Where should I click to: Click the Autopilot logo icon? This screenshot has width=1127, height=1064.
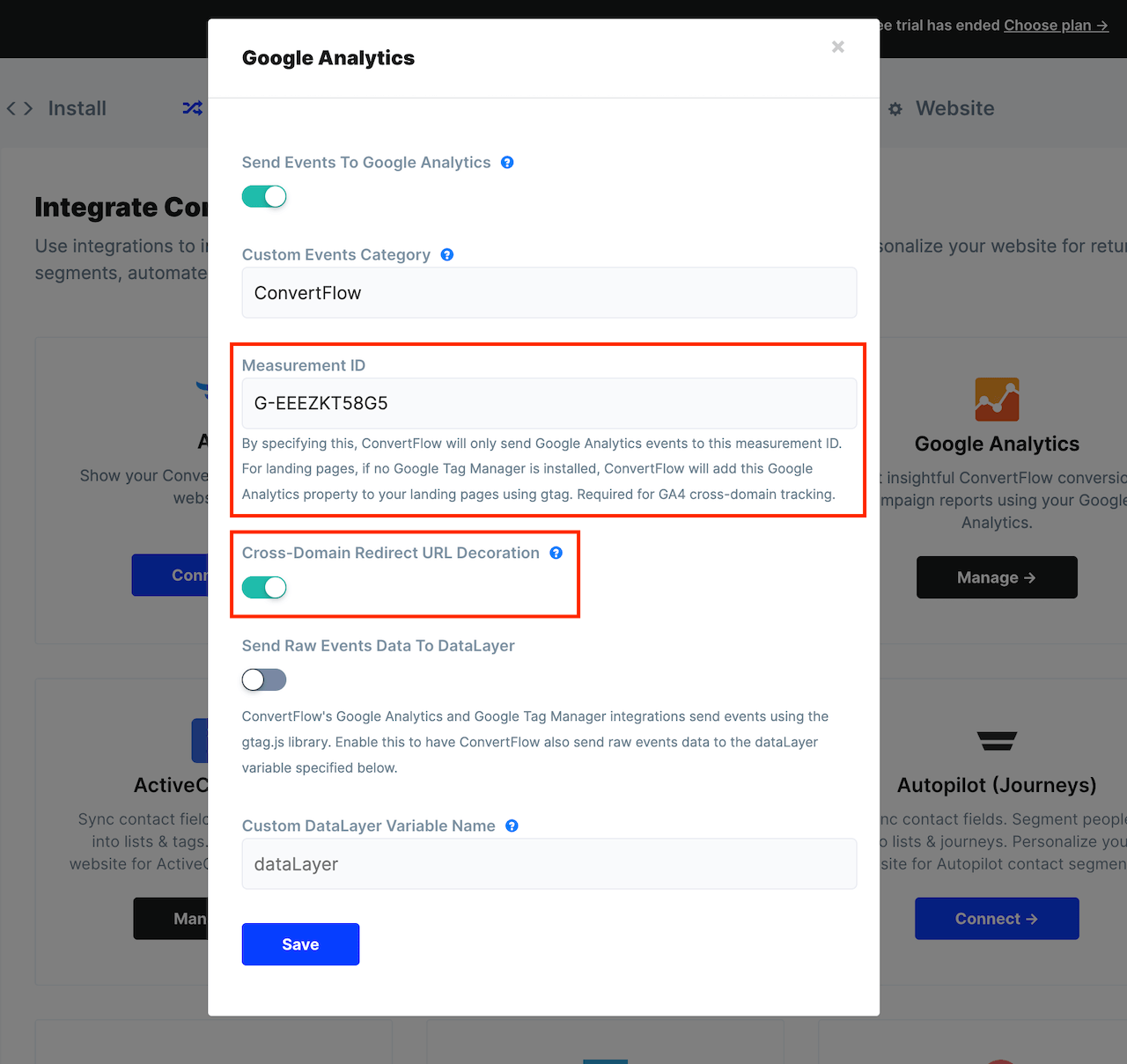tap(997, 741)
